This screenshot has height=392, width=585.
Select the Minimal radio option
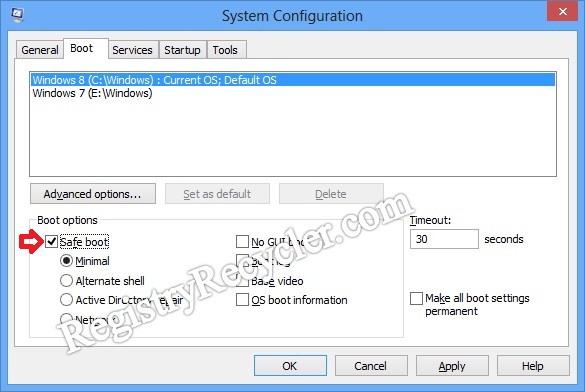(x=66, y=261)
